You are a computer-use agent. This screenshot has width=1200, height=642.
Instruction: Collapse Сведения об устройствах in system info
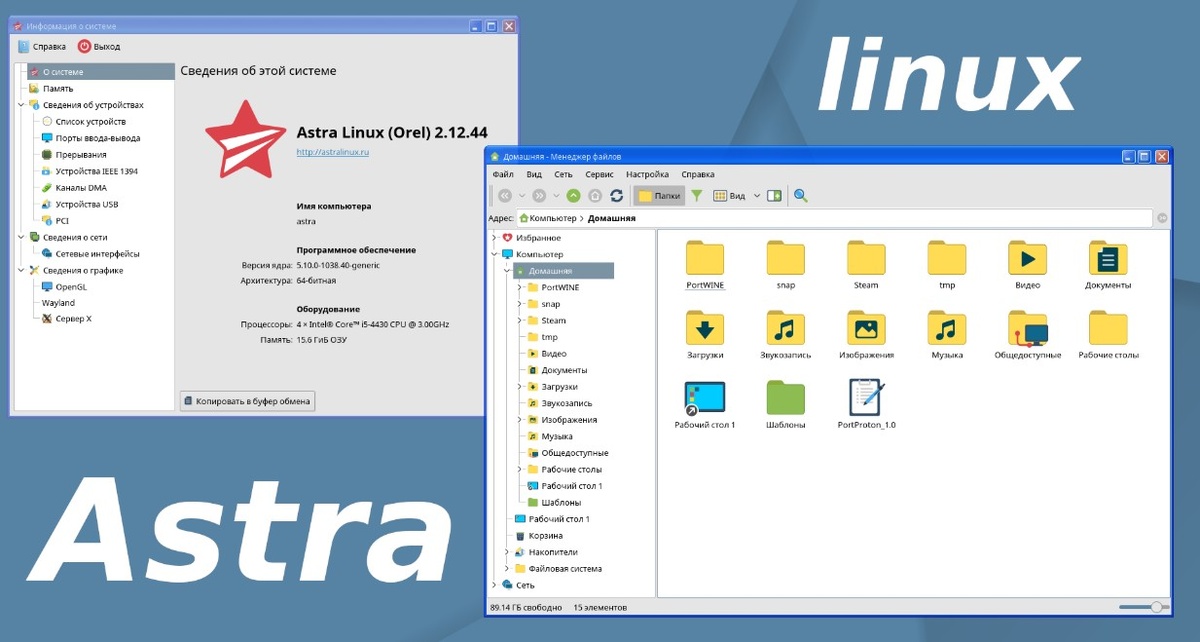coord(21,105)
